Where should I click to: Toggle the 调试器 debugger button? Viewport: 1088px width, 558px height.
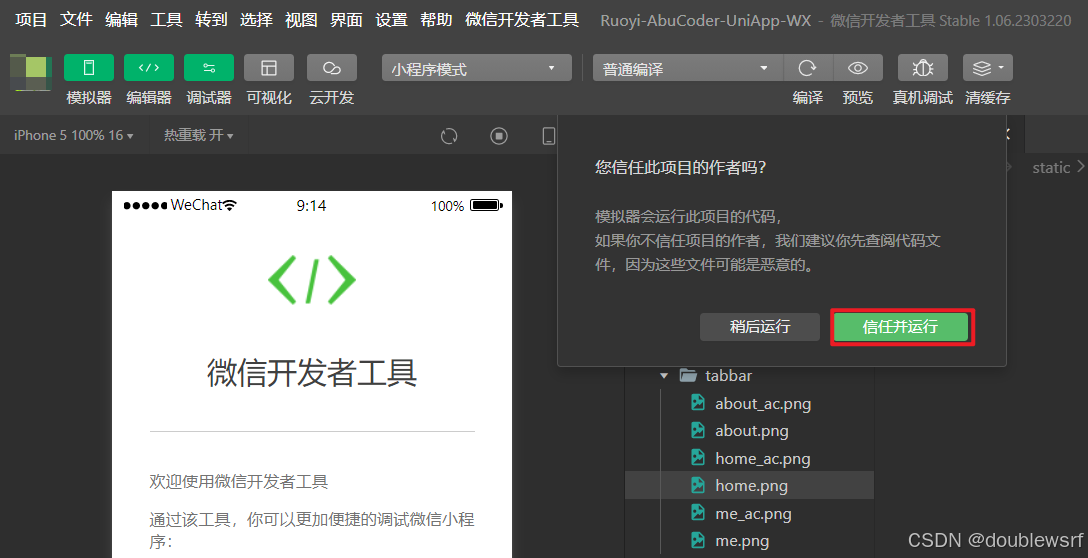click(x=209, y=68)
